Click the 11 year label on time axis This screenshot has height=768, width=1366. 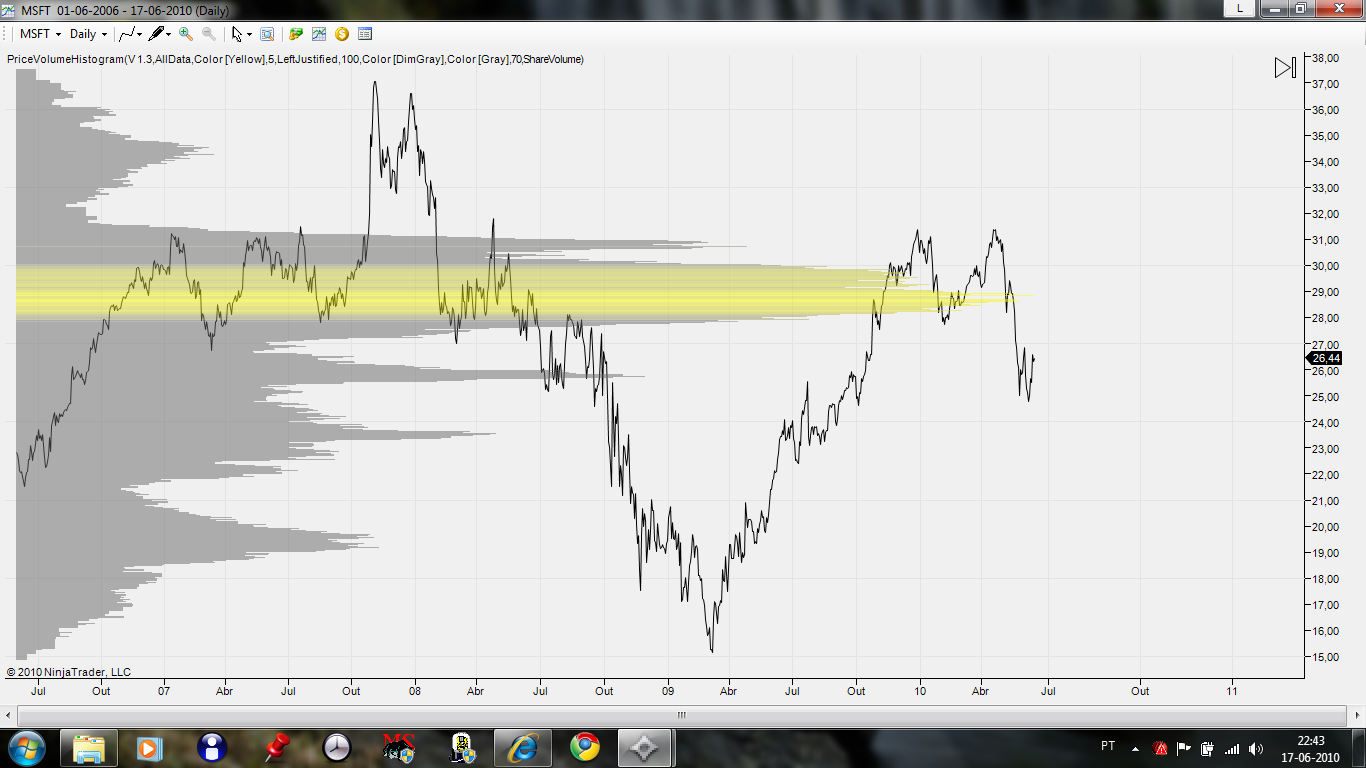pyautogui.click(x=1232, y=691)
